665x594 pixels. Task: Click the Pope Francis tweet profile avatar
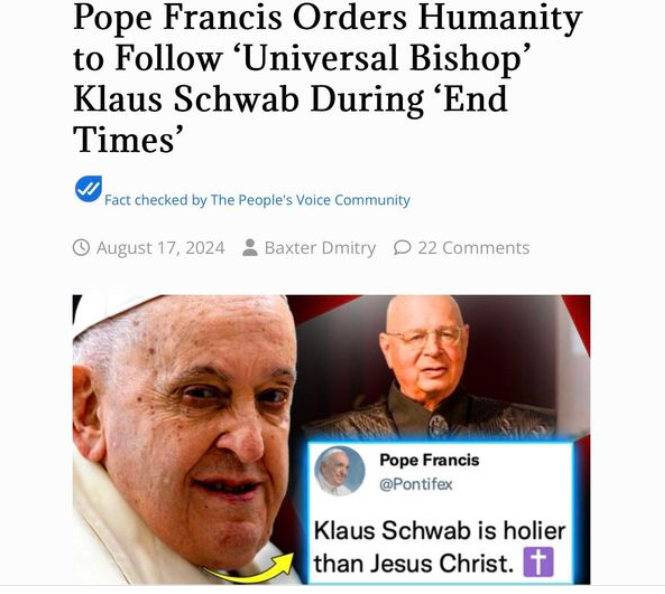340,471
